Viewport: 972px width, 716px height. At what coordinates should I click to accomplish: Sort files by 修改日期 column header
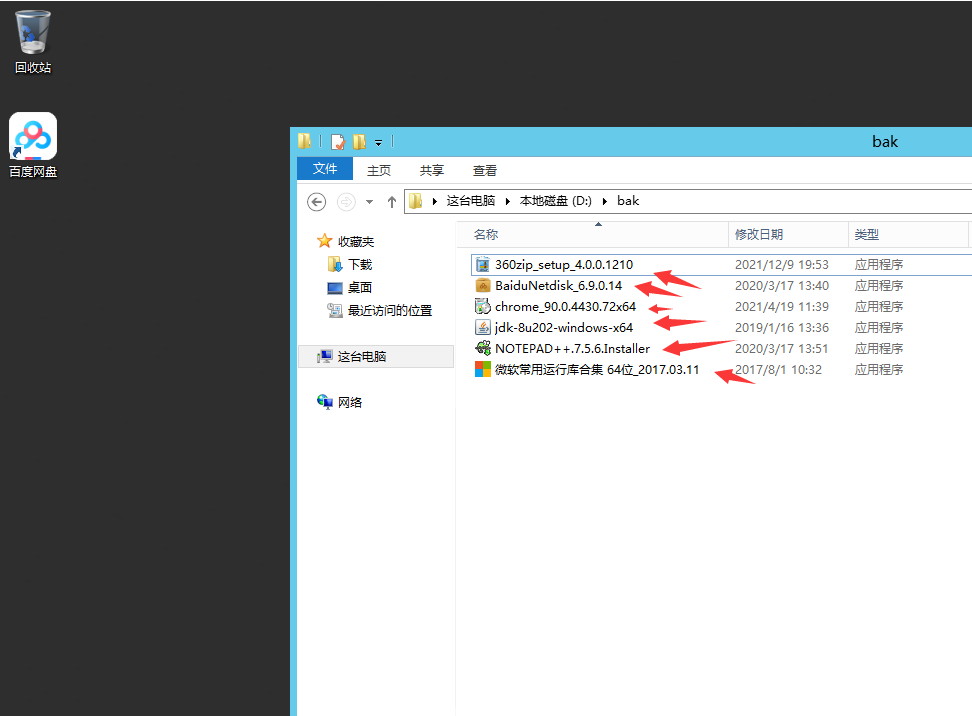[x=759, y=234]
